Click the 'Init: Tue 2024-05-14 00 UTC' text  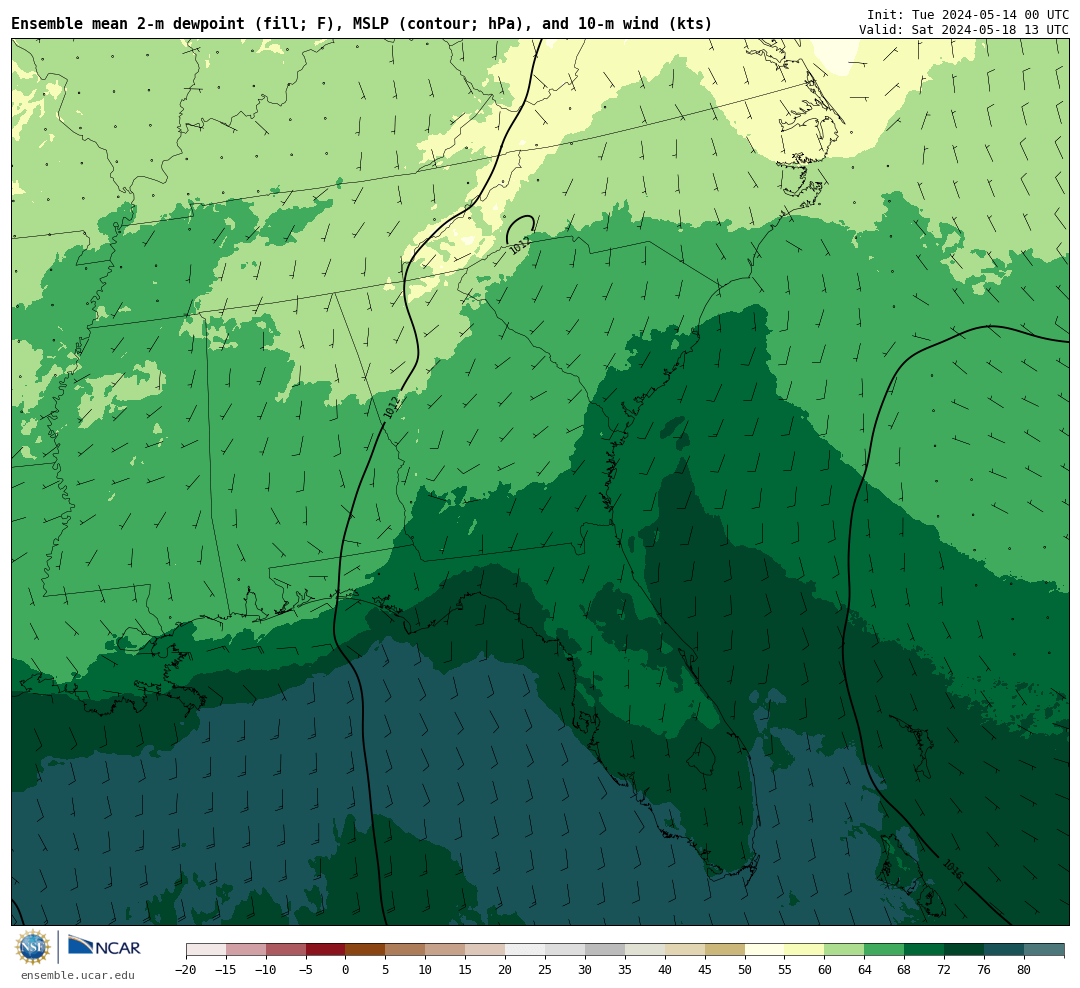(x=968, y=14)
